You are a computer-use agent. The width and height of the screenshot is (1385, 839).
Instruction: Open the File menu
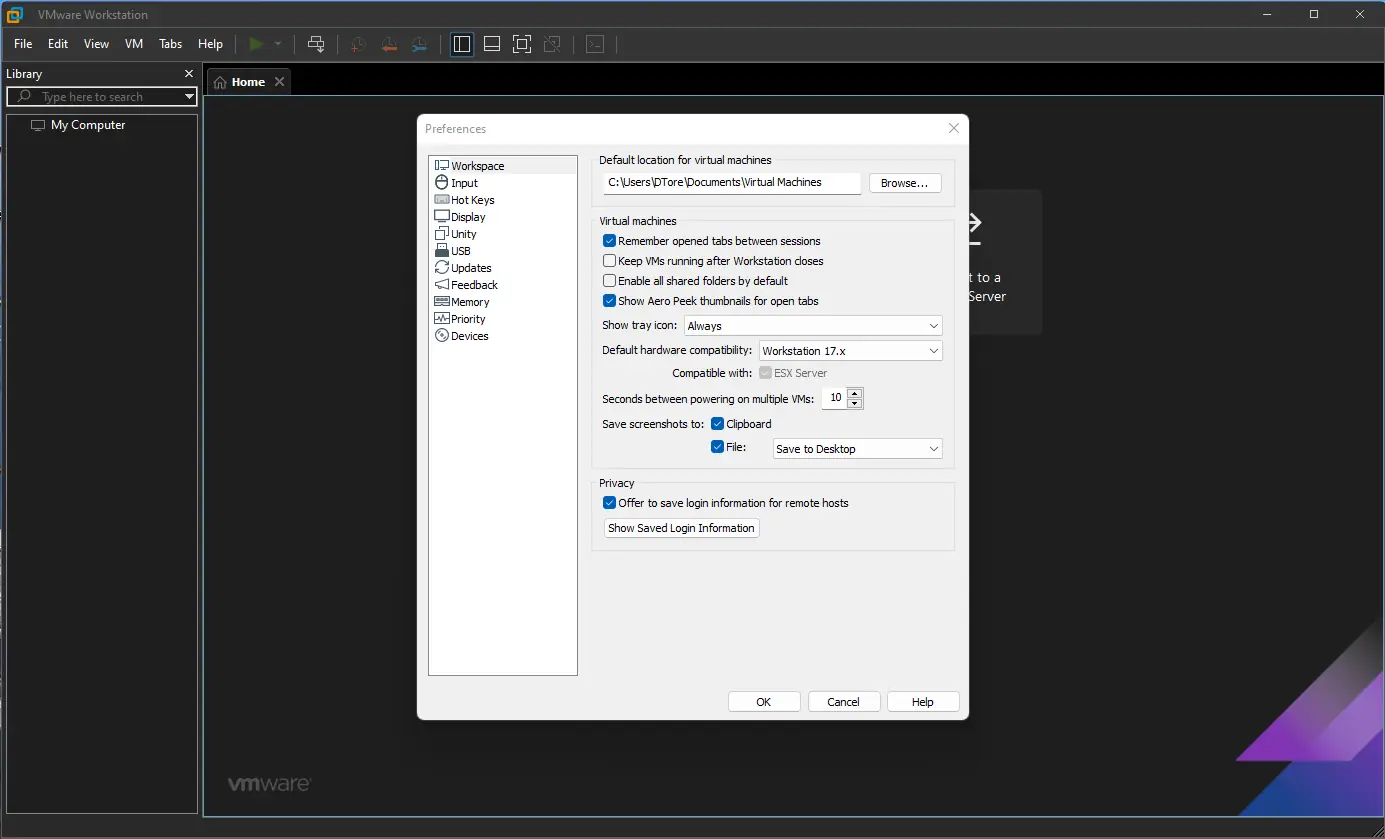click(x=23, y=44)
